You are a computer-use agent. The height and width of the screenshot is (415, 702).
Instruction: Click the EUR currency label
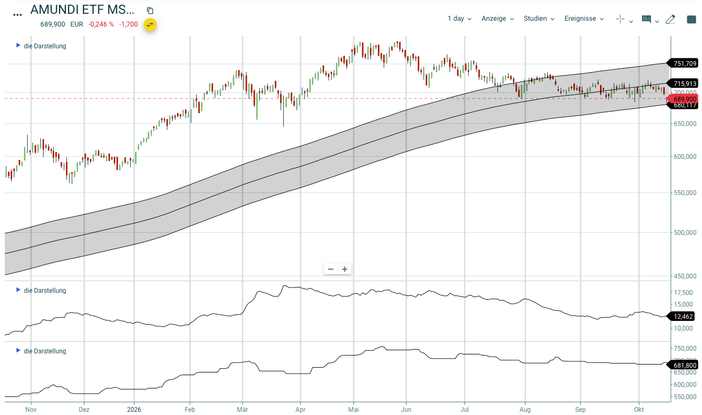pyautogui.click(x=77, y=24)
